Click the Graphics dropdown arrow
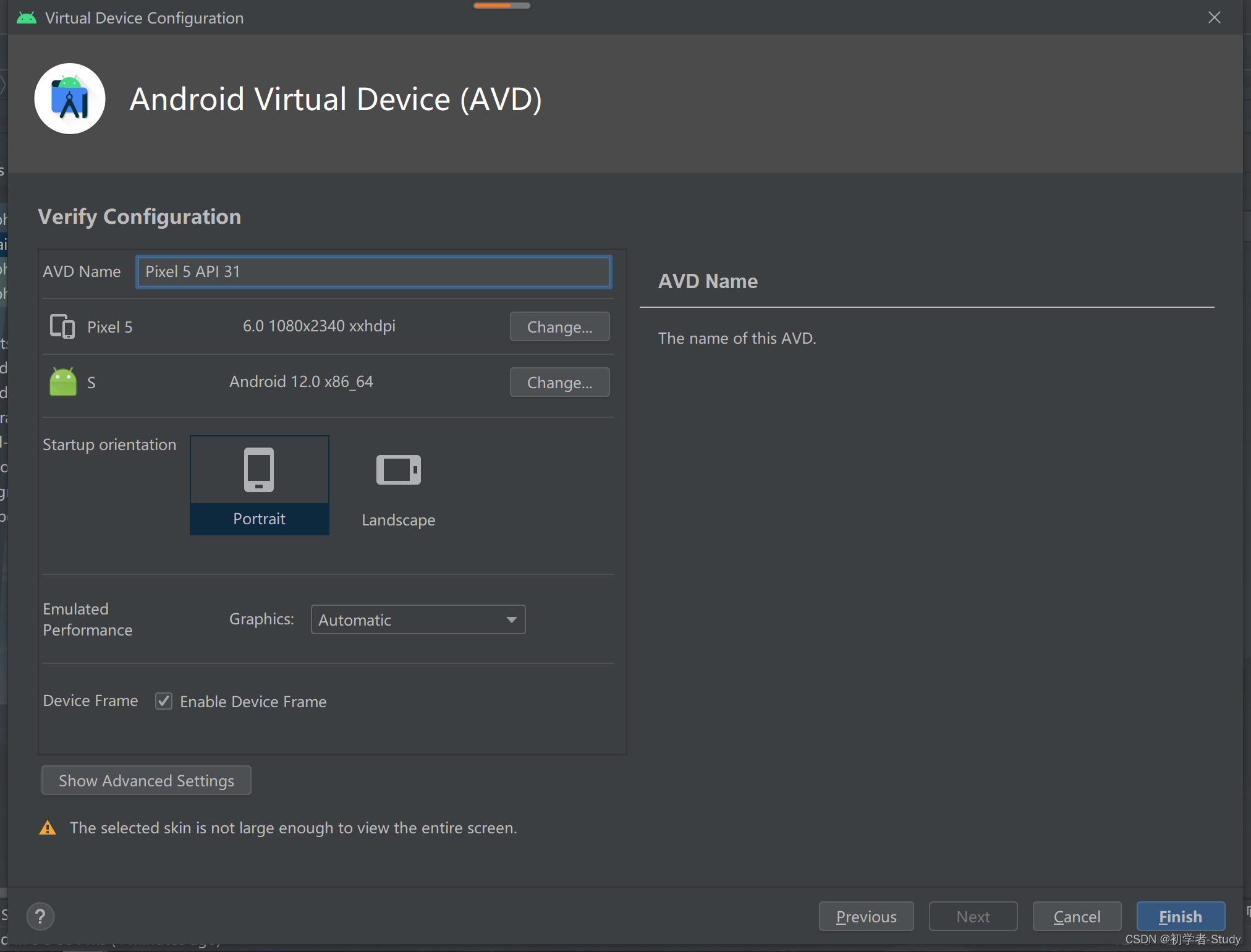This screenshot has width=1251, height=952. tap(511, 619)
